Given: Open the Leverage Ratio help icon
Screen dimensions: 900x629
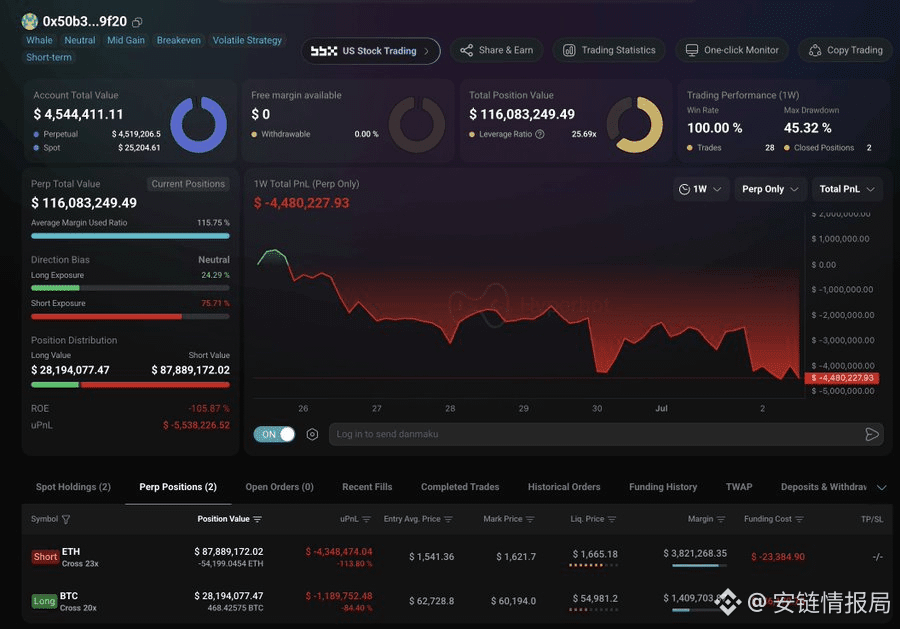Looking at the screenshot, I should (x=540, y=134).
